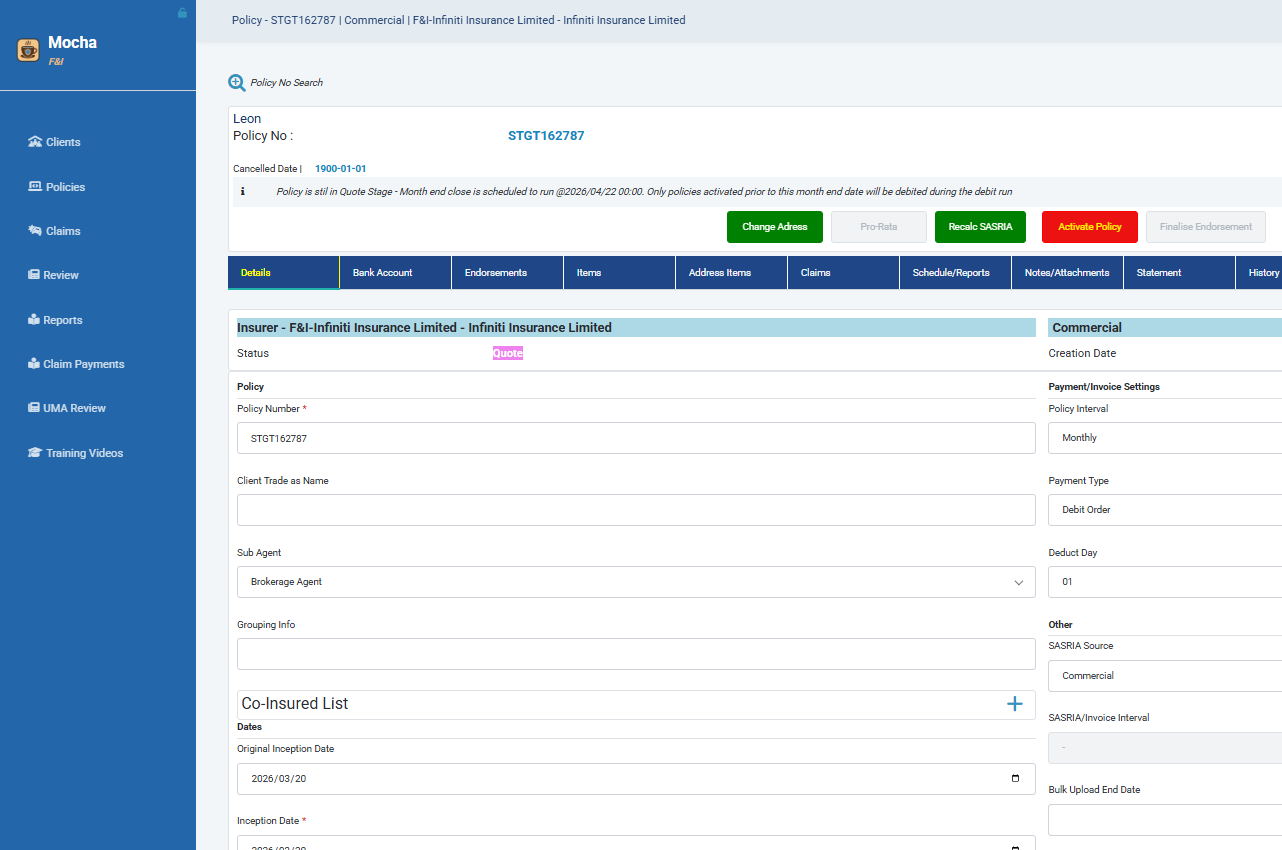1282x850 pixels.
Task: Add a co-insured with the plus icon
Action: point(1015,704)
